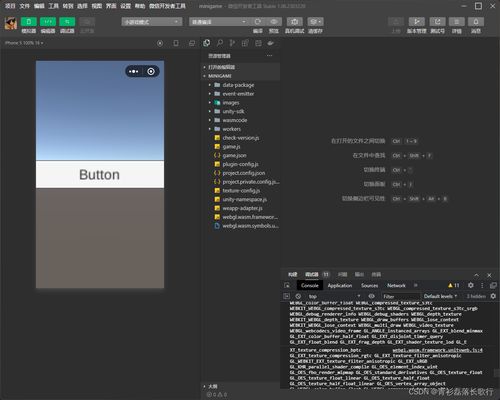Click the Button in the simulator preview
Screen dimensions: 500x400
[x=100, y=175]
